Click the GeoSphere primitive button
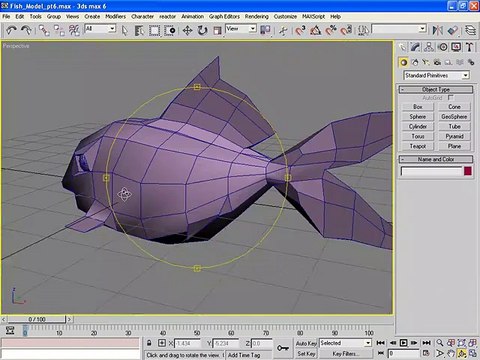Image resolution: width=480 pixels, height=360 pixels. [x=454, y=117]
